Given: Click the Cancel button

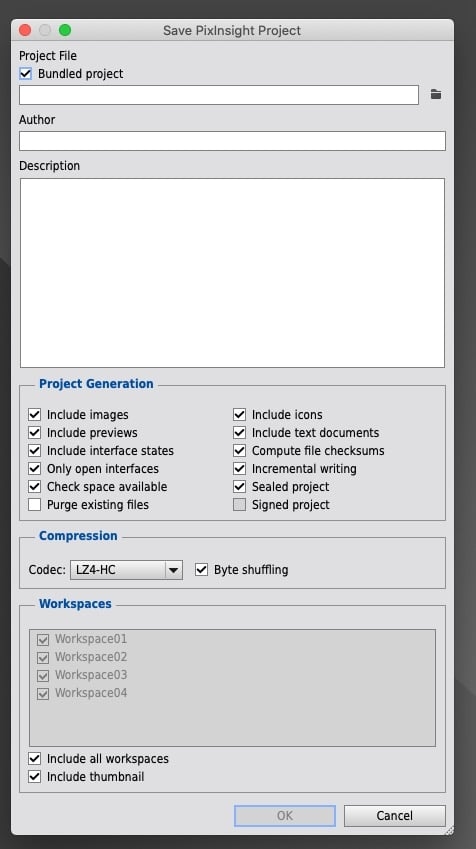Looking at the screenshot, I should click(x=394, y=815).
